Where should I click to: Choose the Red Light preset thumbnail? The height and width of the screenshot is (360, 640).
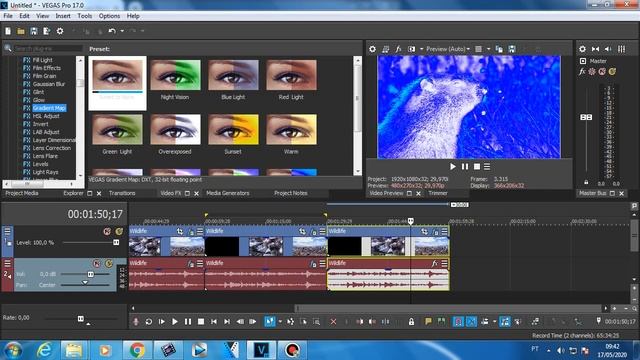[291, 75]
